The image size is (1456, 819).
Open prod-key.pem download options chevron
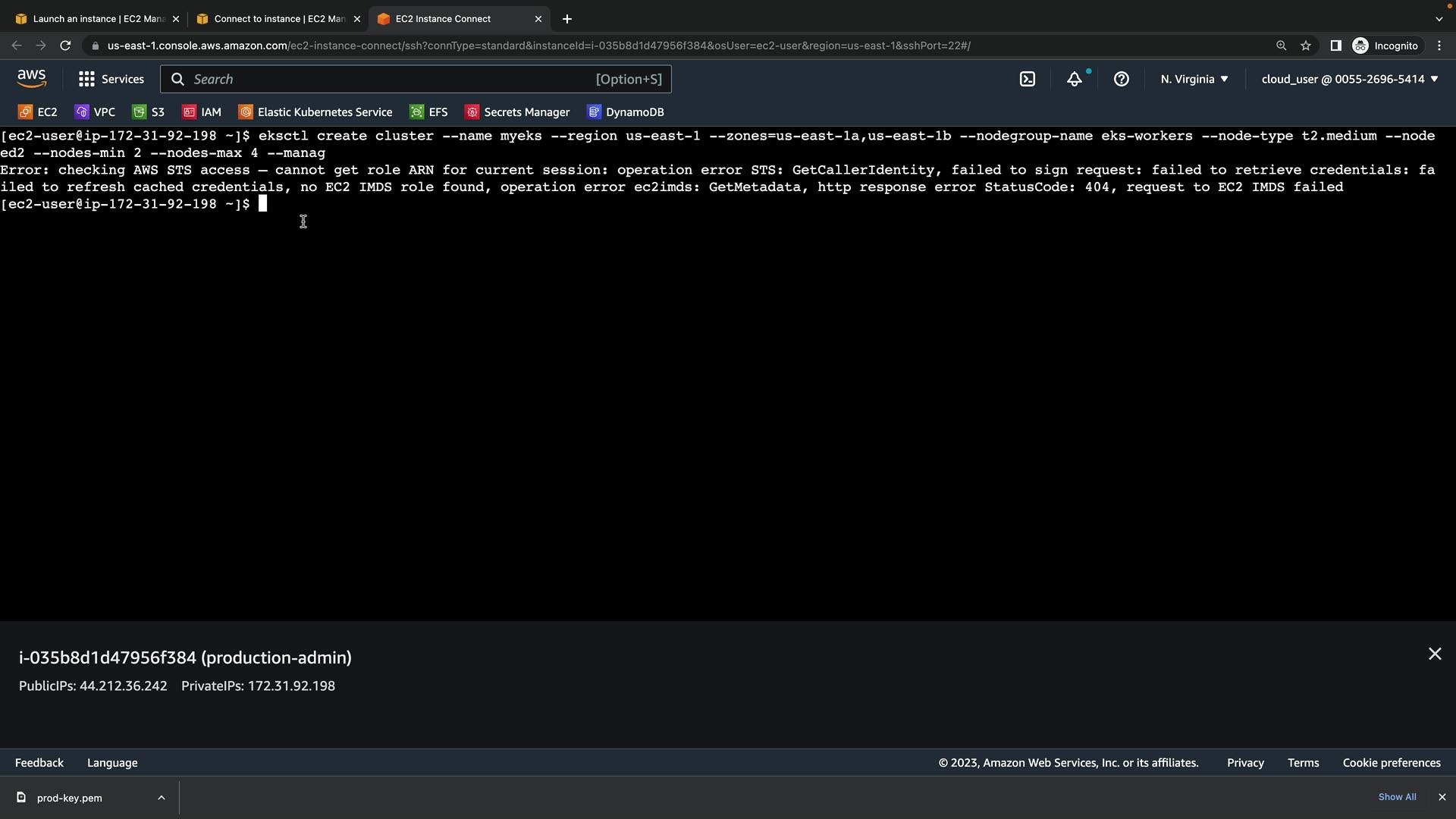pos(162,798)
